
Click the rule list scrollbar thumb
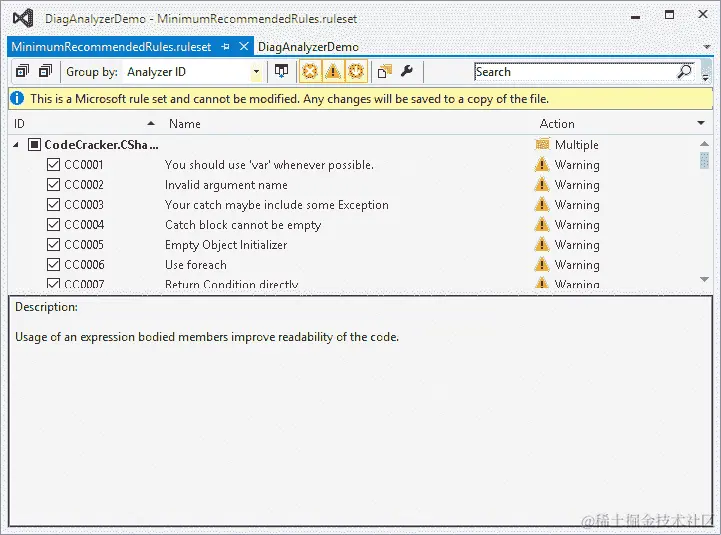[704, 161]
